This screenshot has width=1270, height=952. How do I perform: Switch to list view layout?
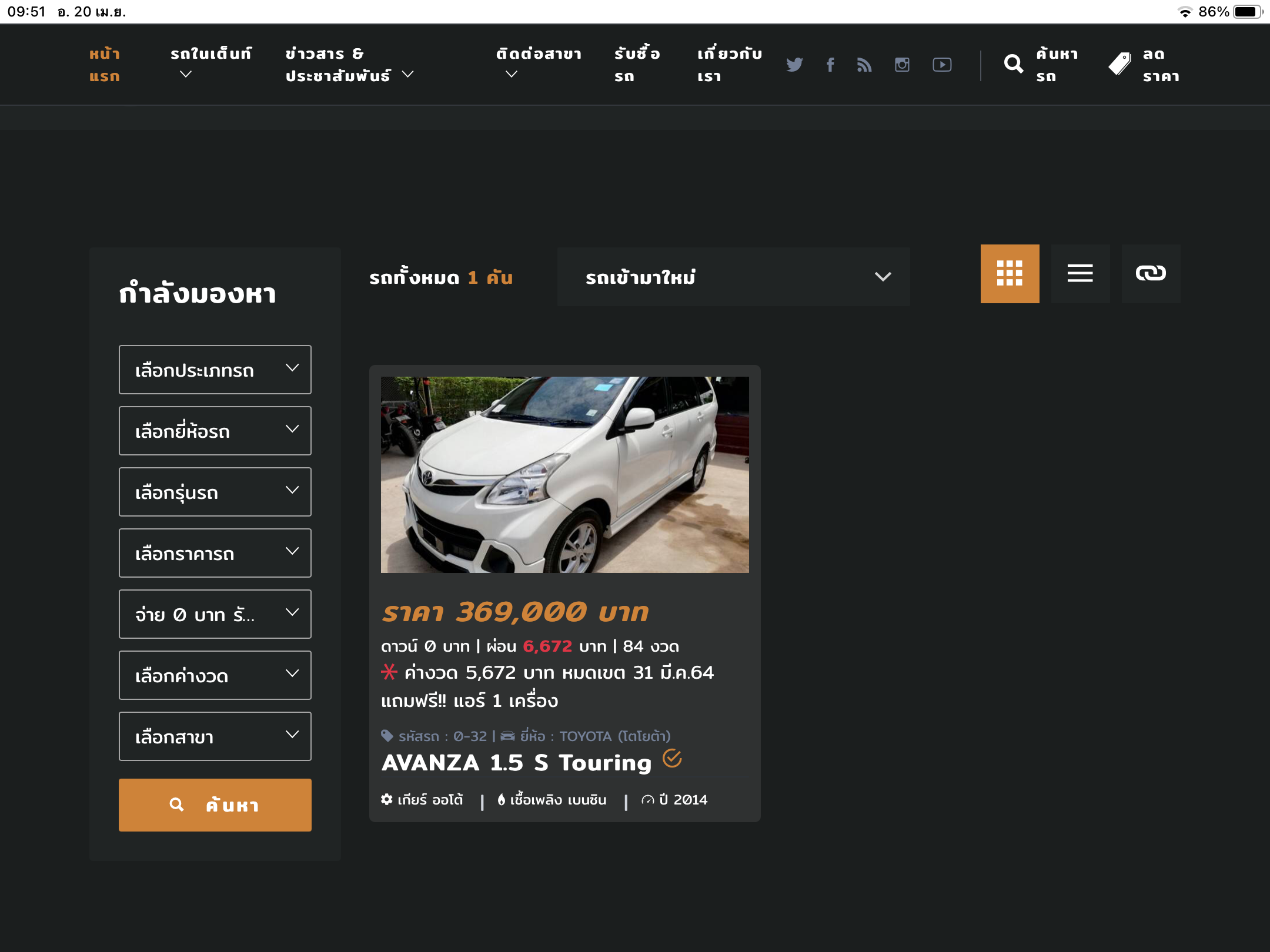(x=1080, y=273)
